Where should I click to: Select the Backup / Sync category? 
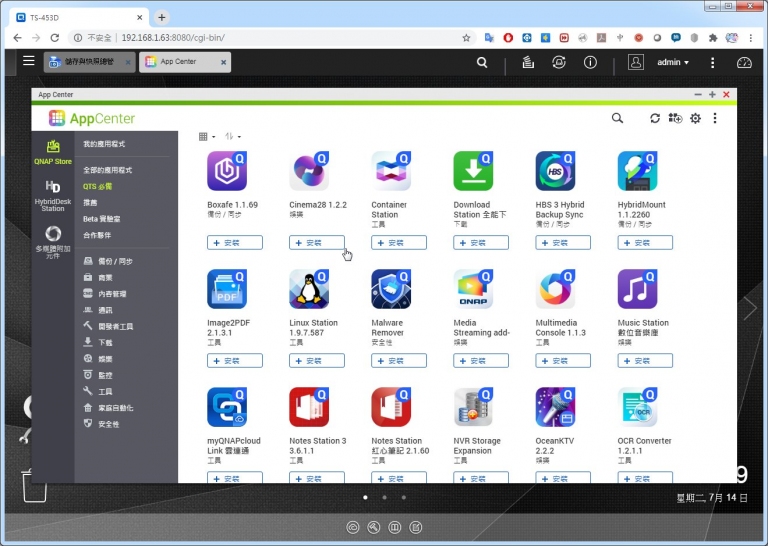[x=108, y=261]
